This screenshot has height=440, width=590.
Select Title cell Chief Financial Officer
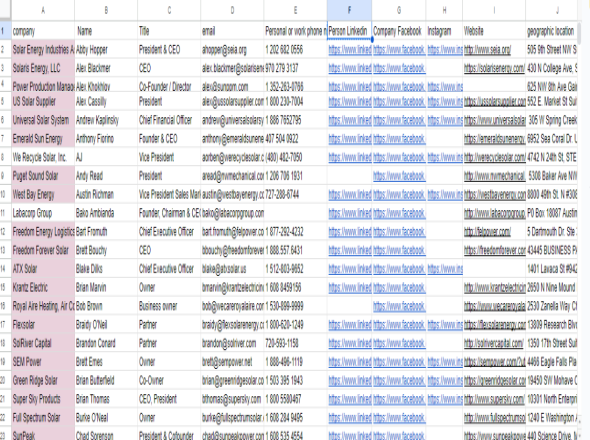click(169, 120)
